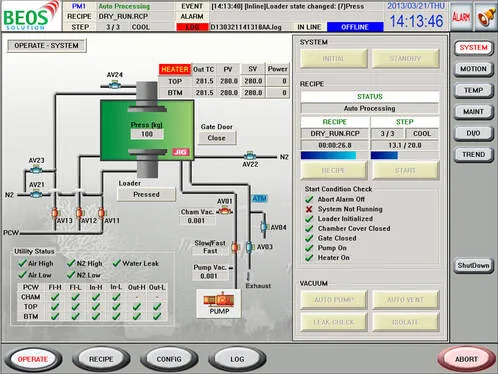Click the red JIG indicator
498x374 pixels.
181,152
